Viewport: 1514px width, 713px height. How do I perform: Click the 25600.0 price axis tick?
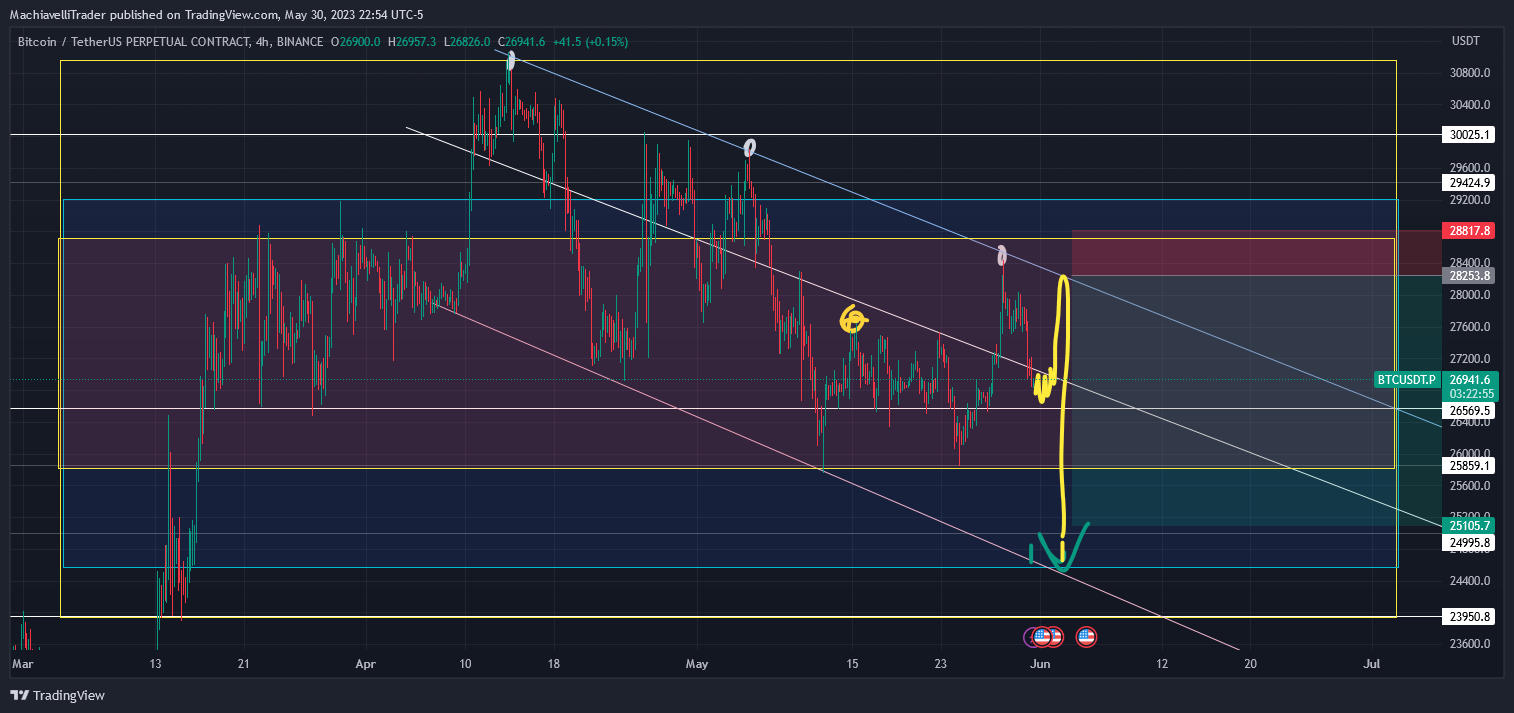[x=1469, y=485]
